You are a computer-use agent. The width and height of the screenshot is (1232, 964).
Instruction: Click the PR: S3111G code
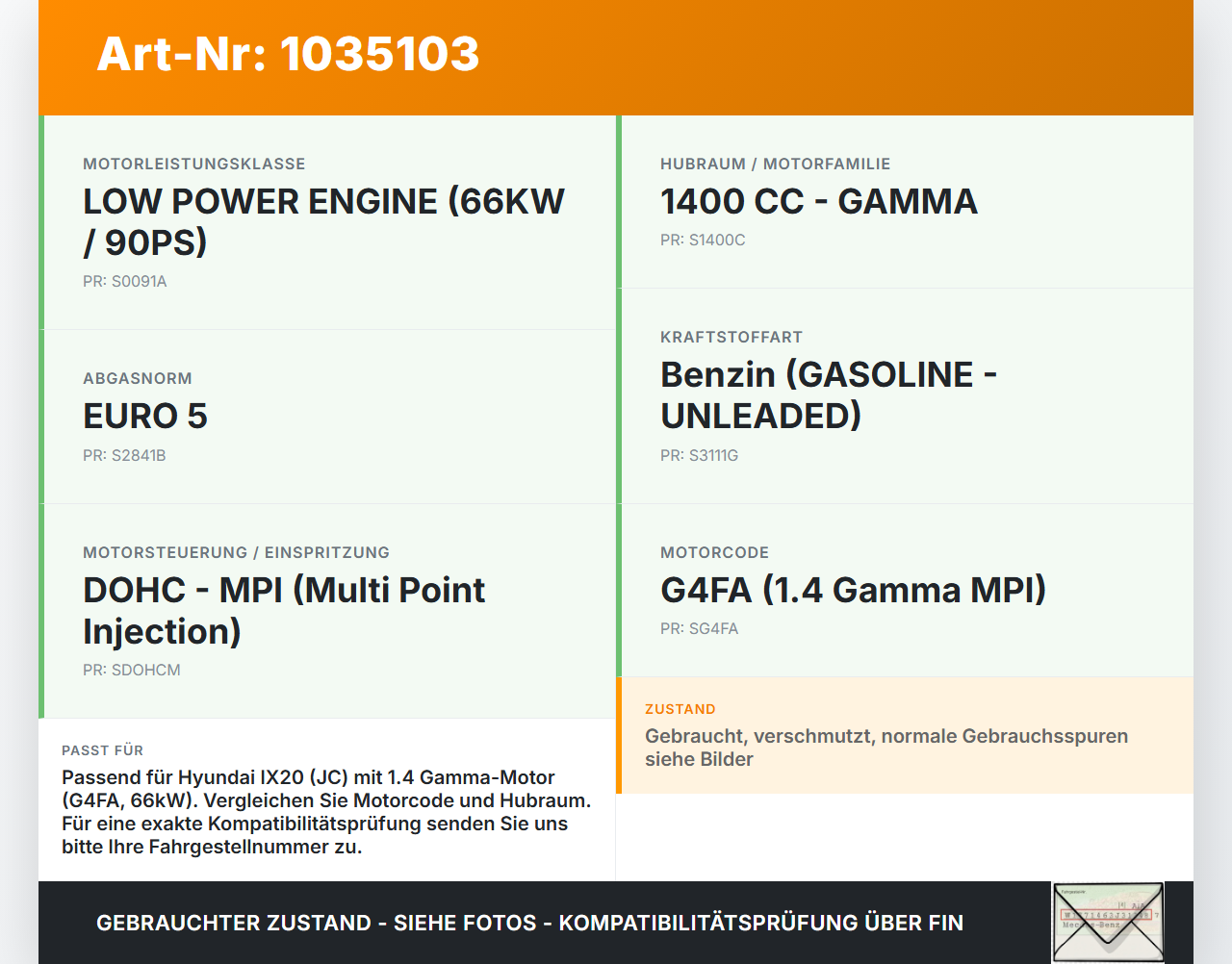coord(700,455)
